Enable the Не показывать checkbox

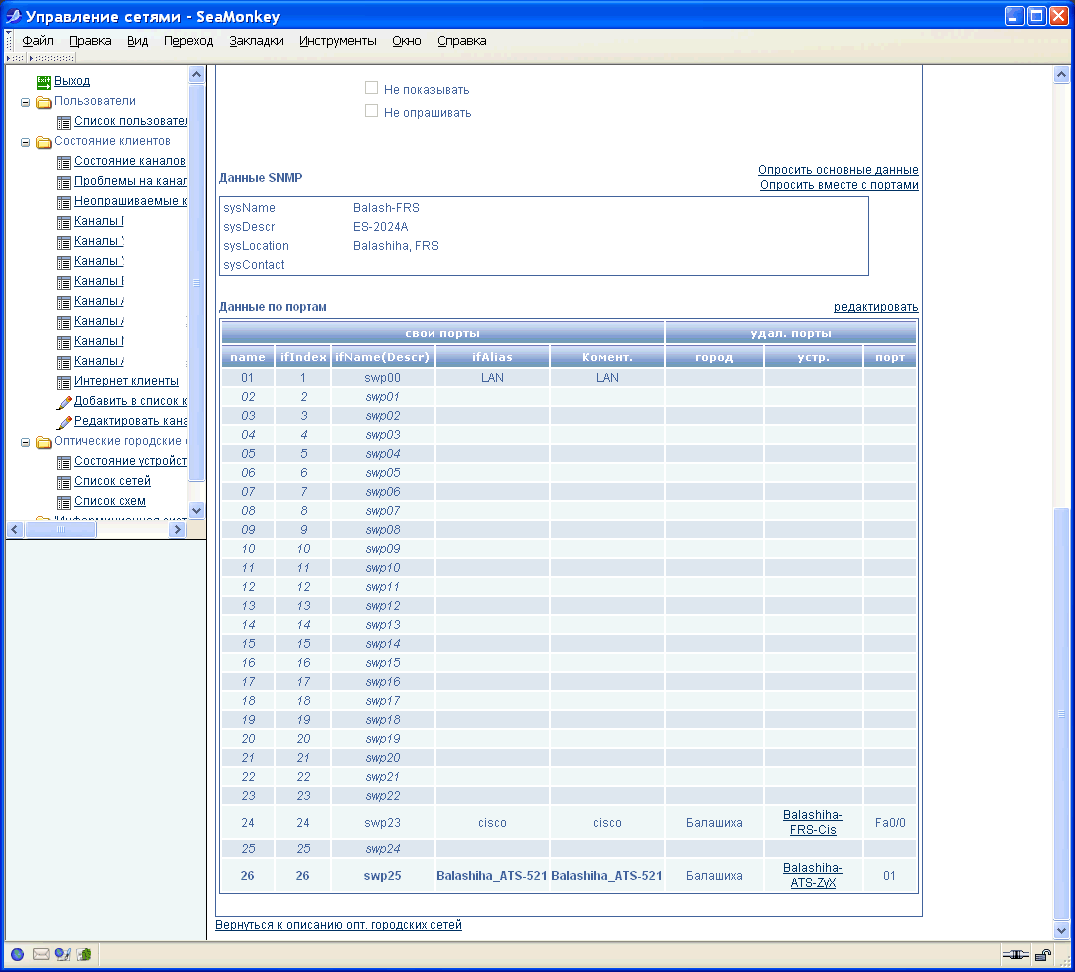tap(371, 86)
